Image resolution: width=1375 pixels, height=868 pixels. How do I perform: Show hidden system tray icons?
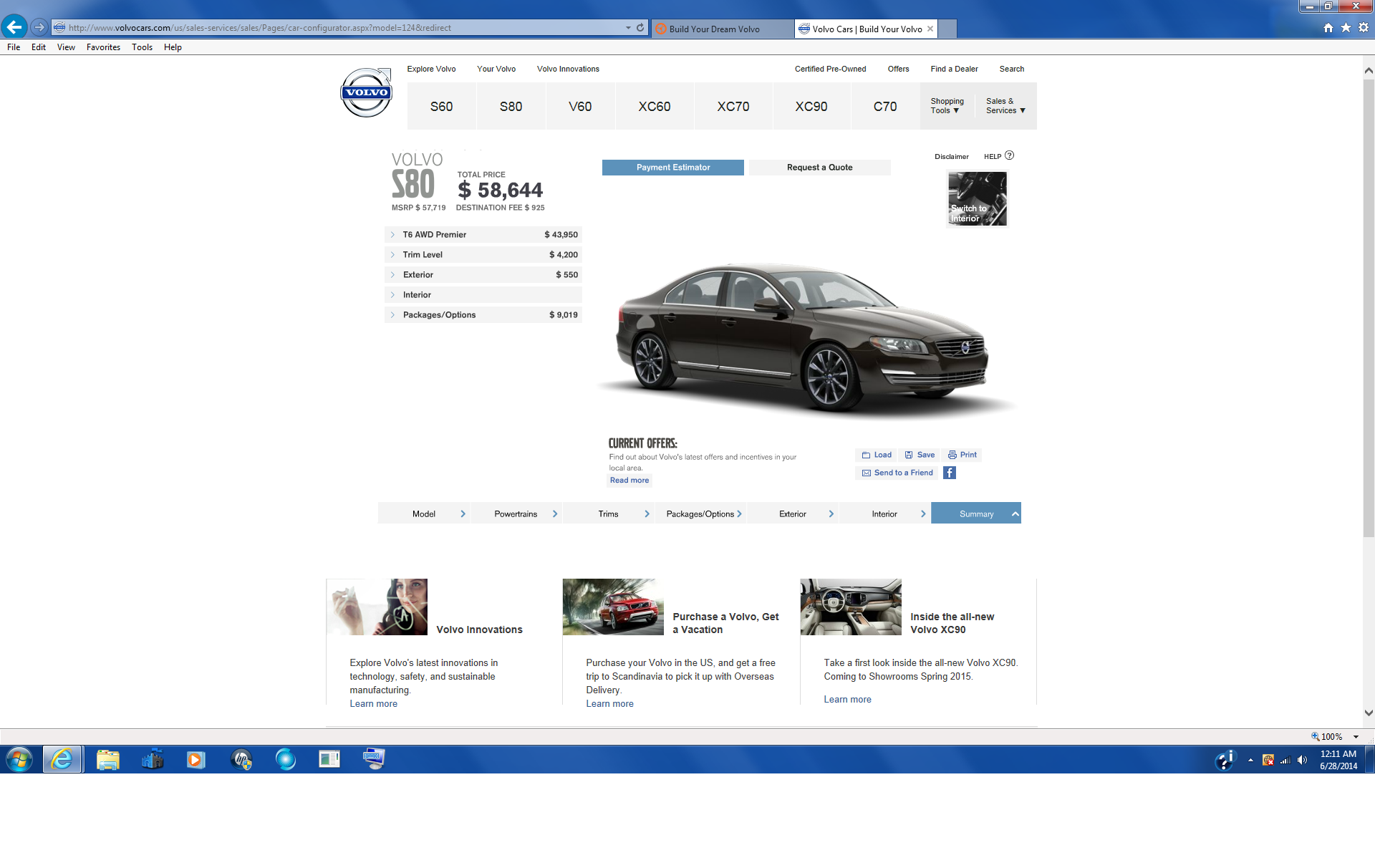click(1250, 760)
